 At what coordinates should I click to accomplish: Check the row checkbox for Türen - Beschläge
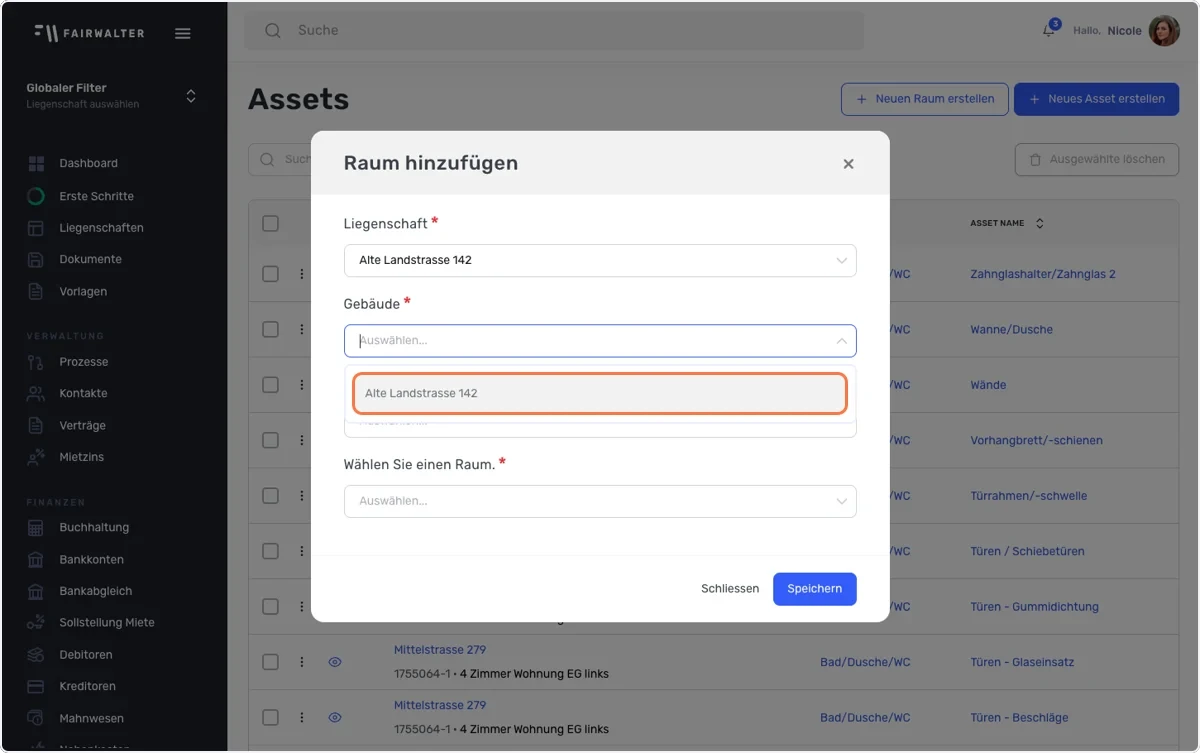click(270, 717)
